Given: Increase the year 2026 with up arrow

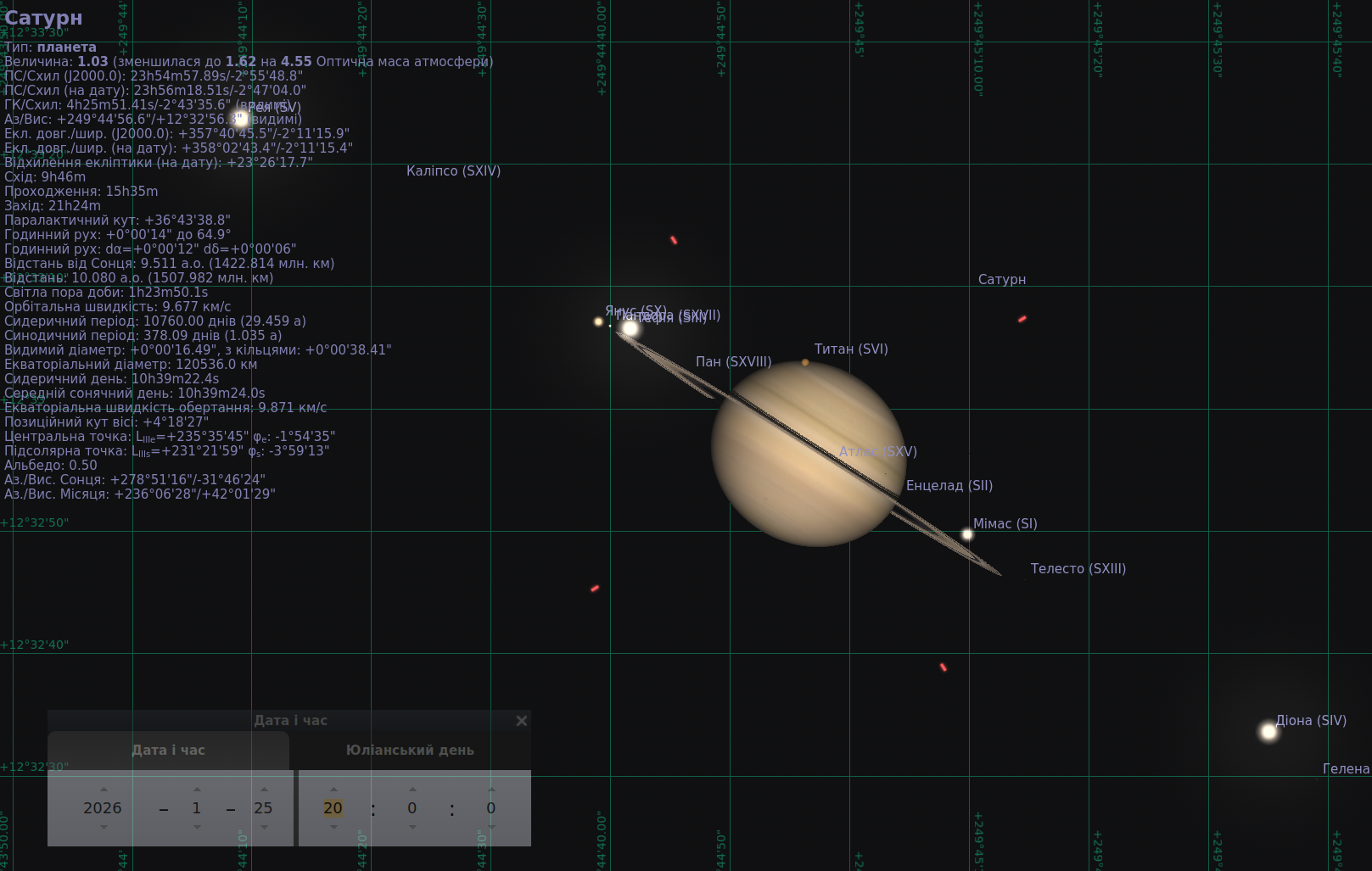Looking at the screenshot, I should click(104, 790).
